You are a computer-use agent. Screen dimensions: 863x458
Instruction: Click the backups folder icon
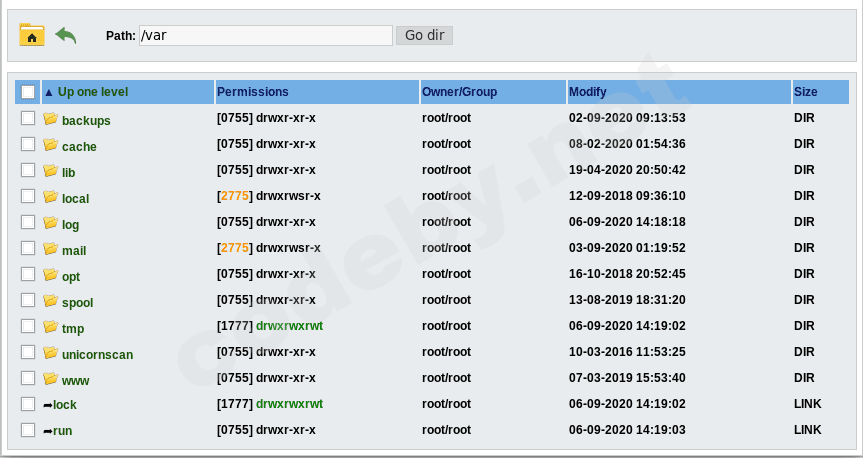(51, 118)
